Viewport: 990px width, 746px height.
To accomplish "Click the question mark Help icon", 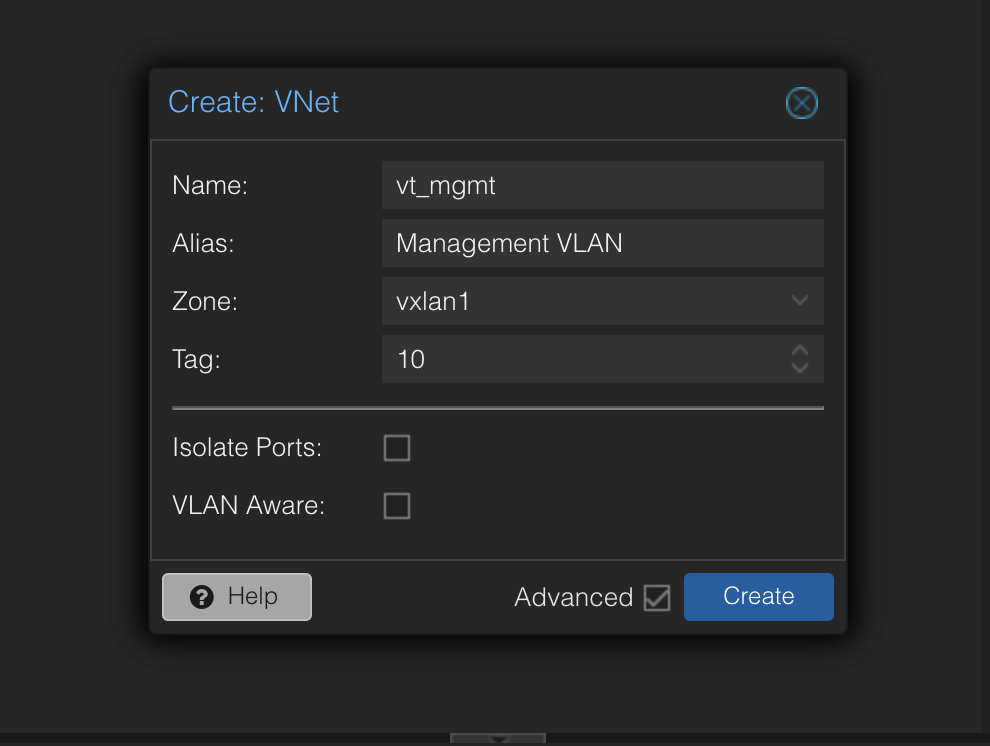I will click(202, 596).
